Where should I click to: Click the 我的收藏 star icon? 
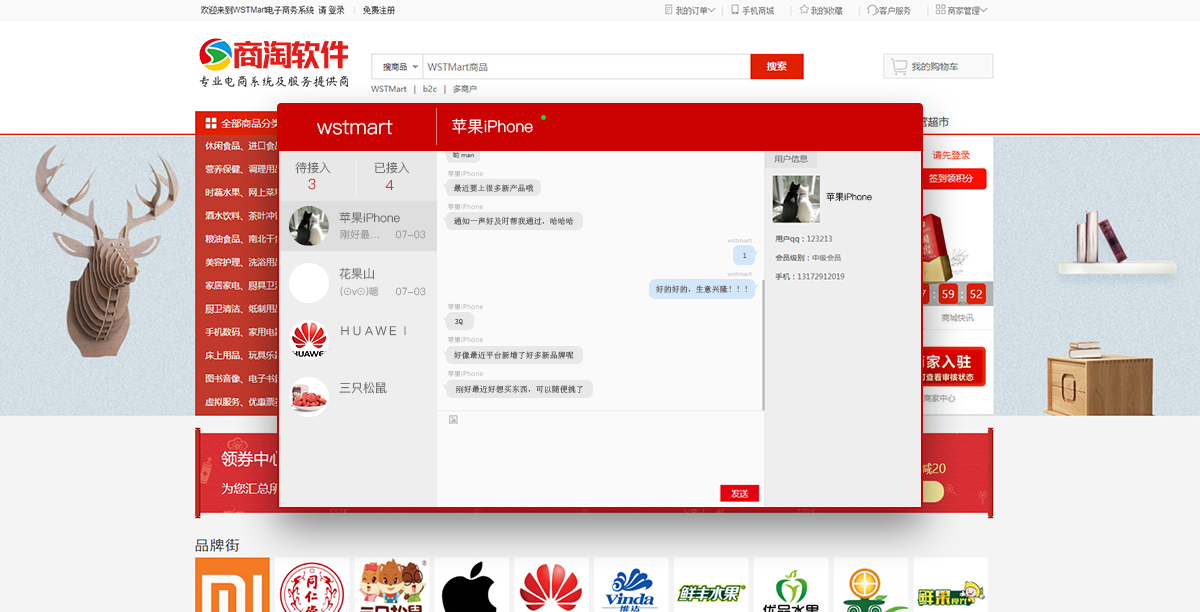pos(804,10)
